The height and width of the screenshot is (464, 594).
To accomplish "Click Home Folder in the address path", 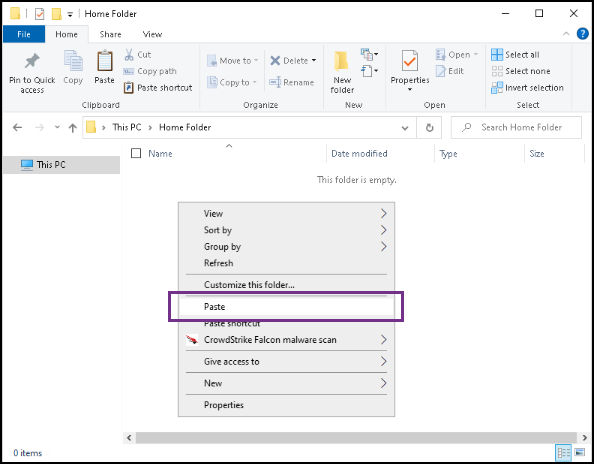I will 185,127.
